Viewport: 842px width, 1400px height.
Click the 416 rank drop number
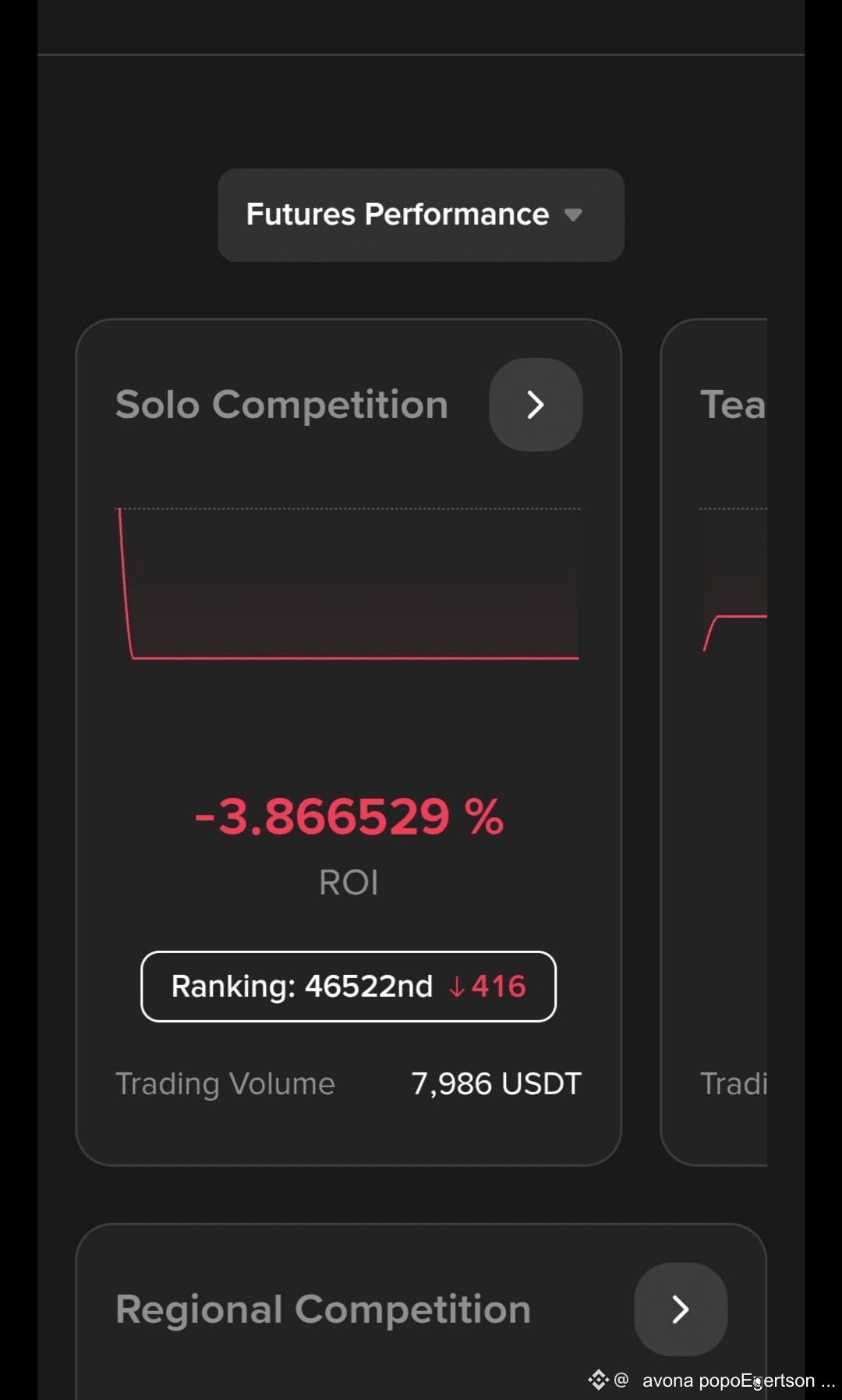point(499,987)
